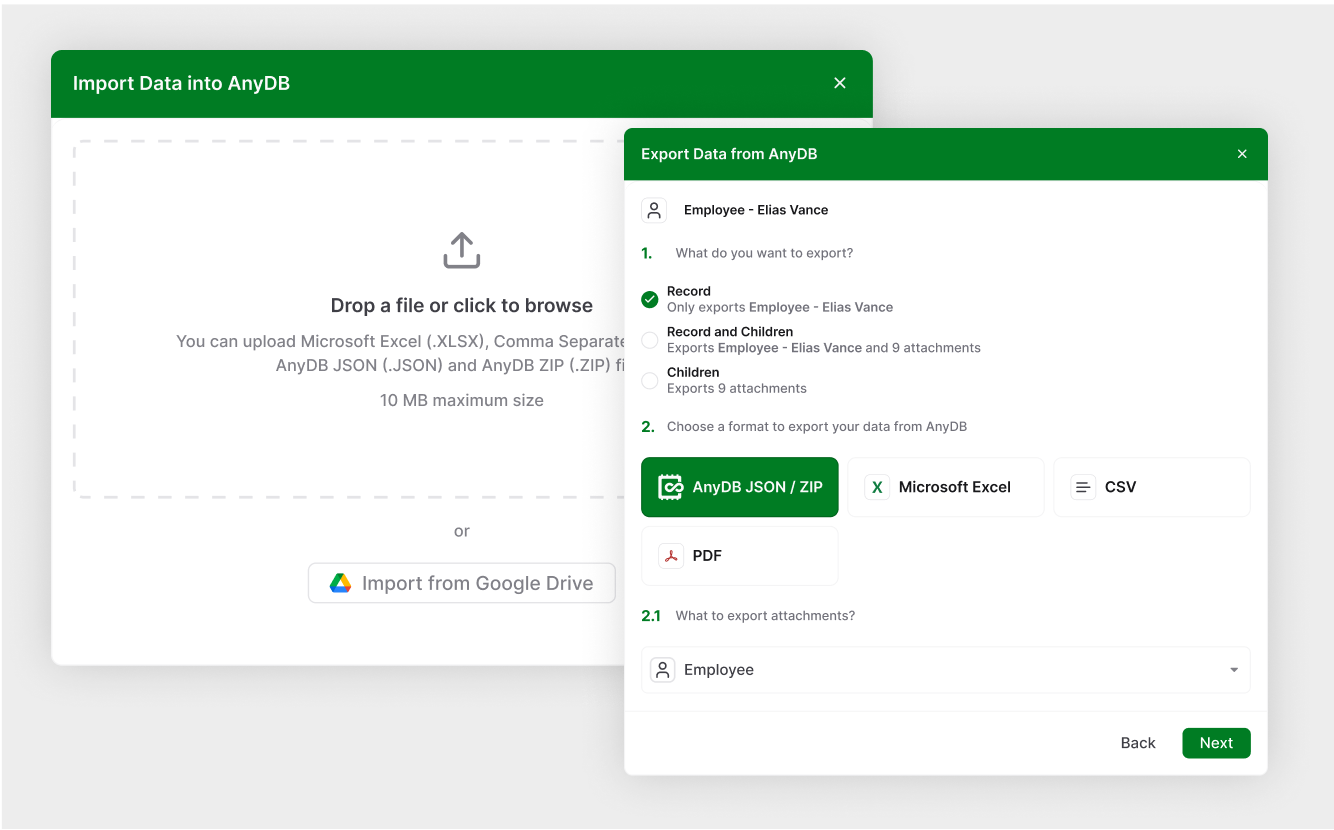
Task: Close the Import Data into AnyDB dialog
Action: click(840, 83)
